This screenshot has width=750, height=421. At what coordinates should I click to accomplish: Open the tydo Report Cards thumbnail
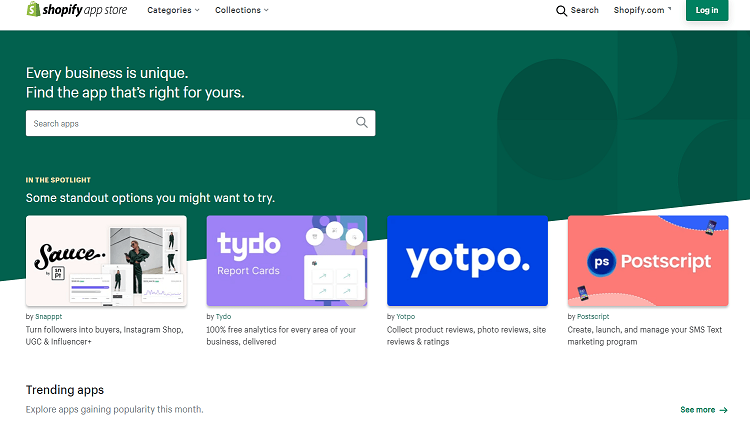click(287, 261)
